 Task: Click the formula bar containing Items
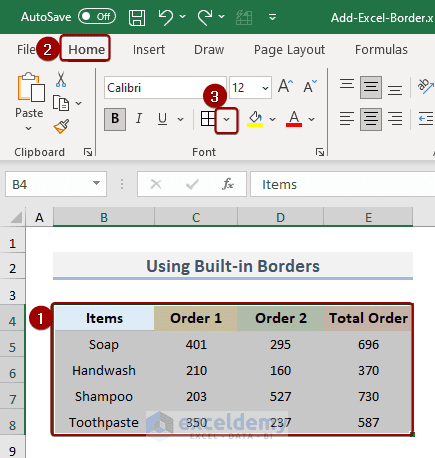coord(343,184)
